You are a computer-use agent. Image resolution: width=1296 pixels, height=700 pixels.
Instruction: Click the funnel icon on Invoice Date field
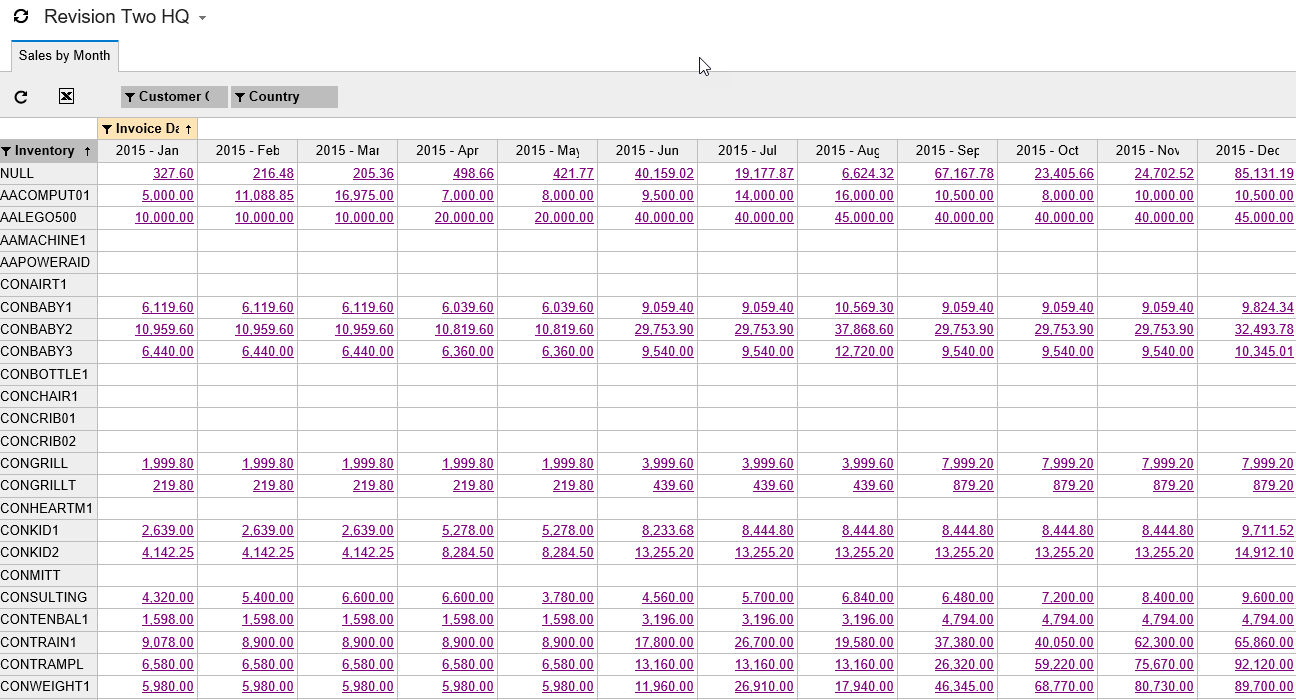click(x=107, y=129)
